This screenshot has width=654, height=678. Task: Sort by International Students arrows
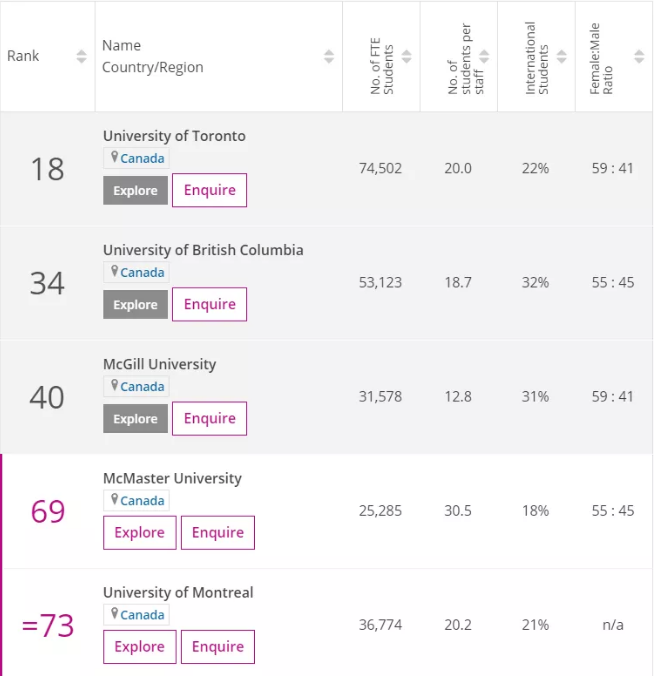[561, 56]
